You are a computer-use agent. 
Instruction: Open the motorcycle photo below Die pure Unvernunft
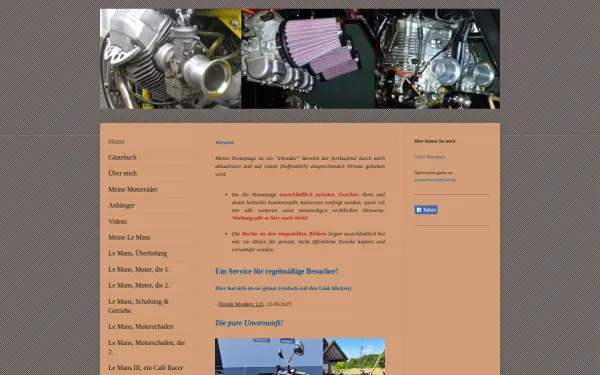pyautogui.click(x=300, y=356)
